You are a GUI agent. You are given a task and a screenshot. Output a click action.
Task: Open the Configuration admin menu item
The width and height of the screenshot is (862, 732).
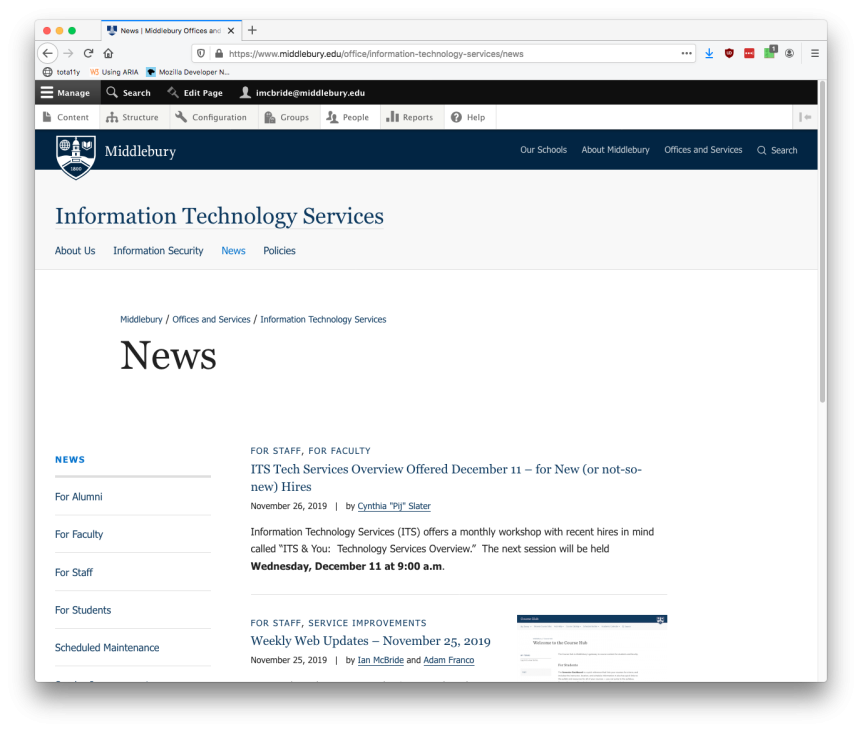pyautogui.click(x=211, y=117)
